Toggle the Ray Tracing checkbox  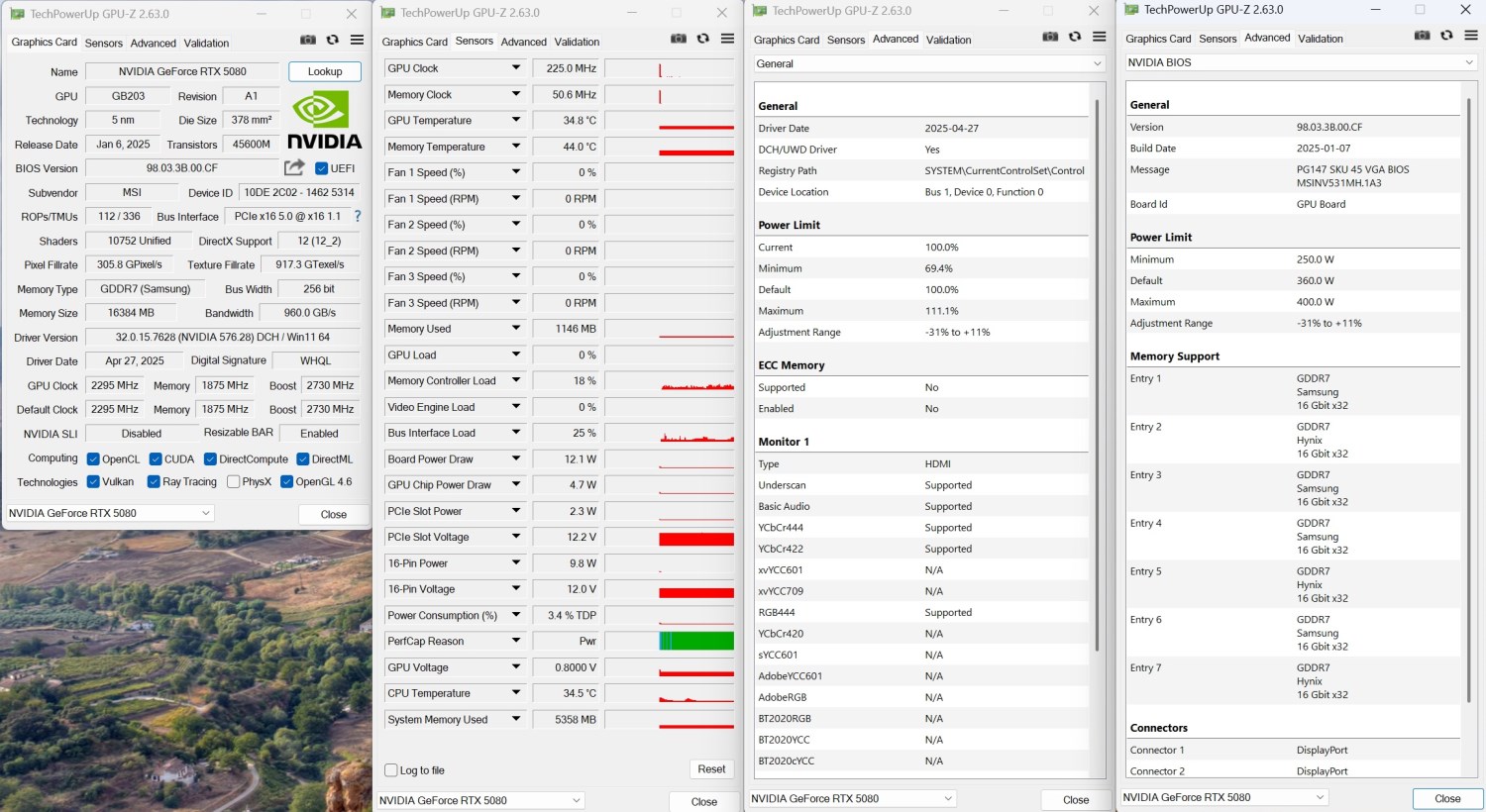tap(154, 482)
